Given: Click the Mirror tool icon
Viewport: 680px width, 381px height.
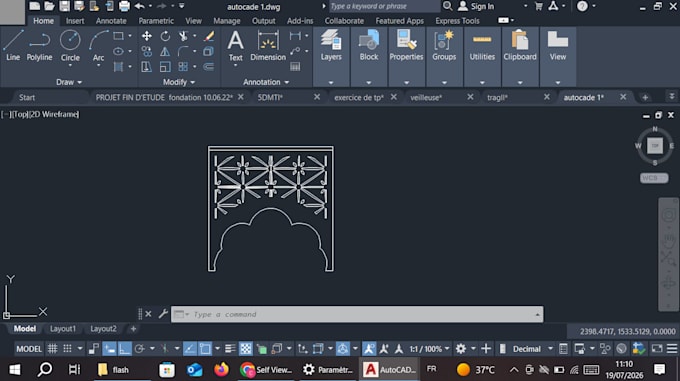Looking at the screenshot, I should pyautogui.click(x=165, y=52).
